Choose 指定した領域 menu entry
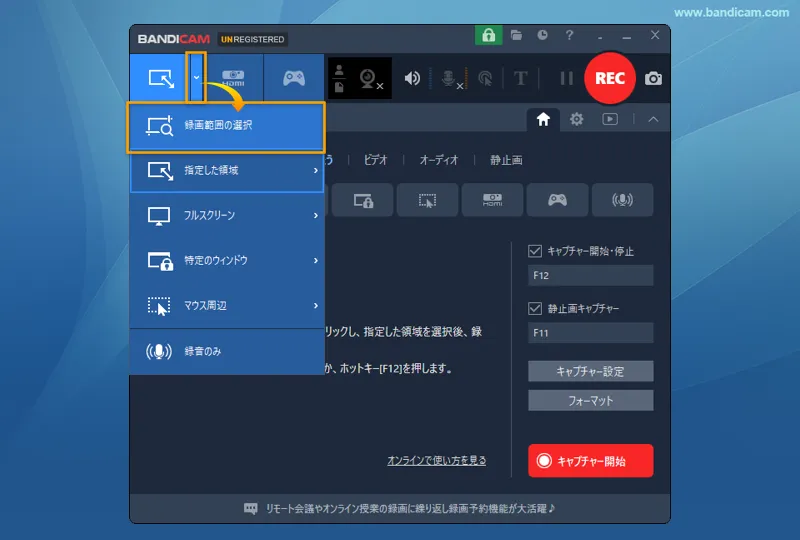 tap(227, 170)
